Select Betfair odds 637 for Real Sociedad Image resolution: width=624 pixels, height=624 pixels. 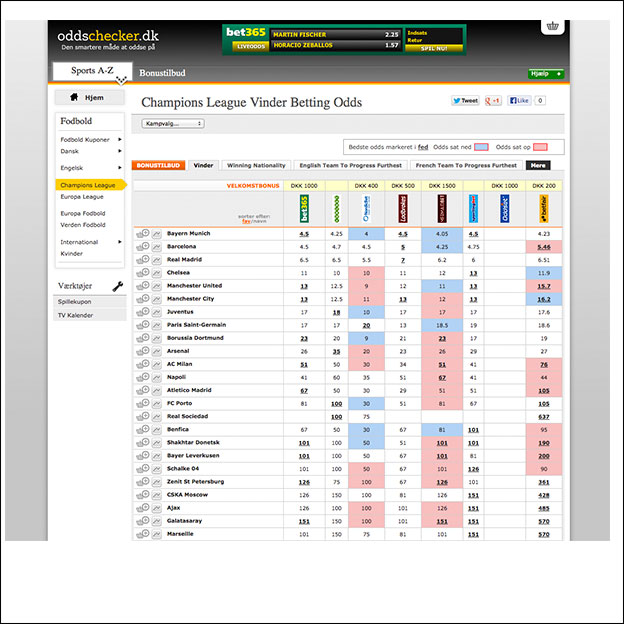click(544, 417)
